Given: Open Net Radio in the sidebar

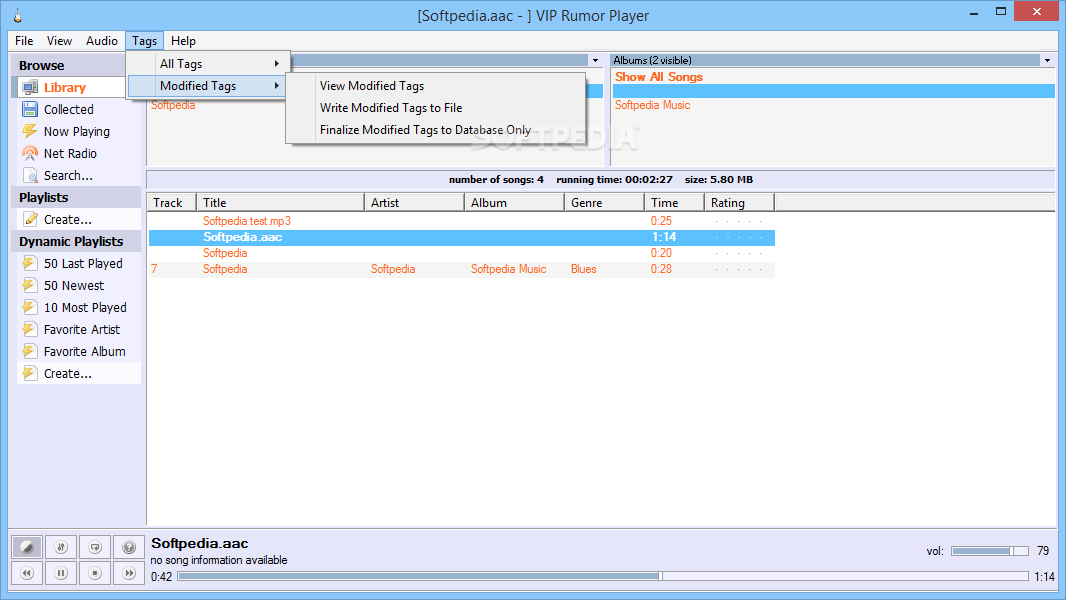Looking at the screenshot, I should pos(70,154).
